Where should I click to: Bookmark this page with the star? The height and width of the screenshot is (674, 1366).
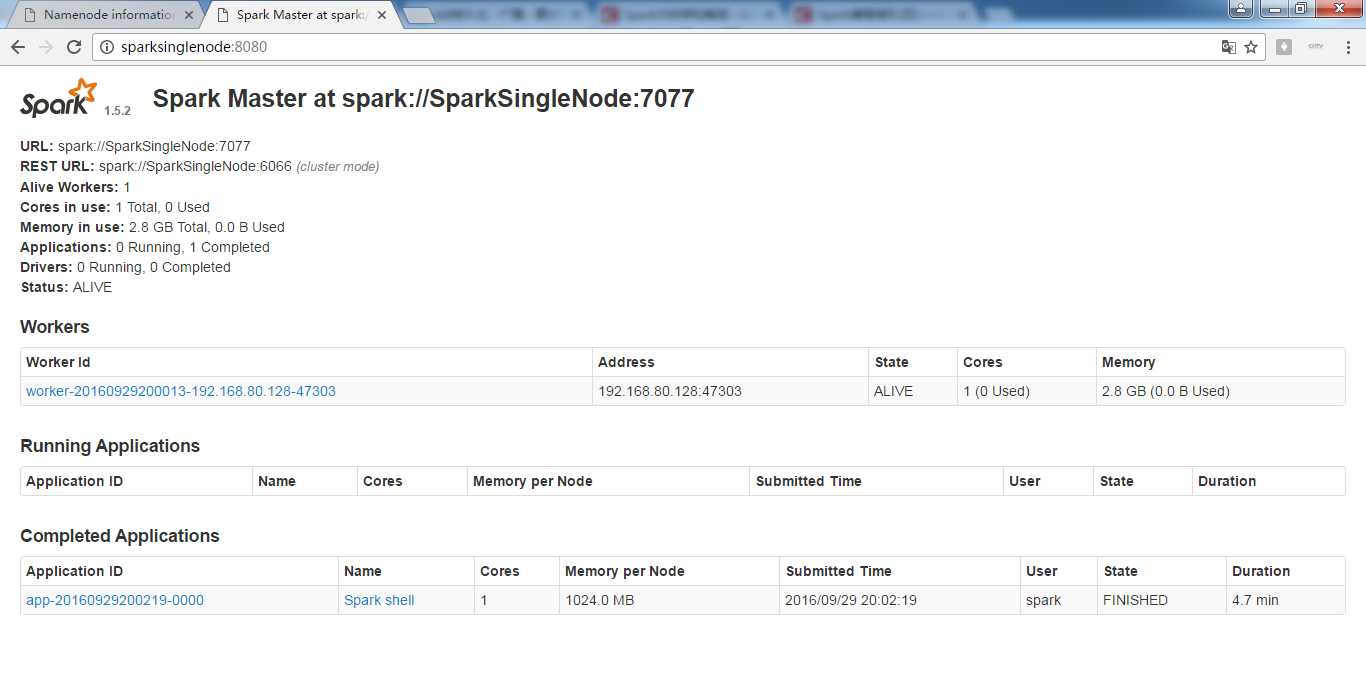pyautogui.click(x=1251, y=47)
